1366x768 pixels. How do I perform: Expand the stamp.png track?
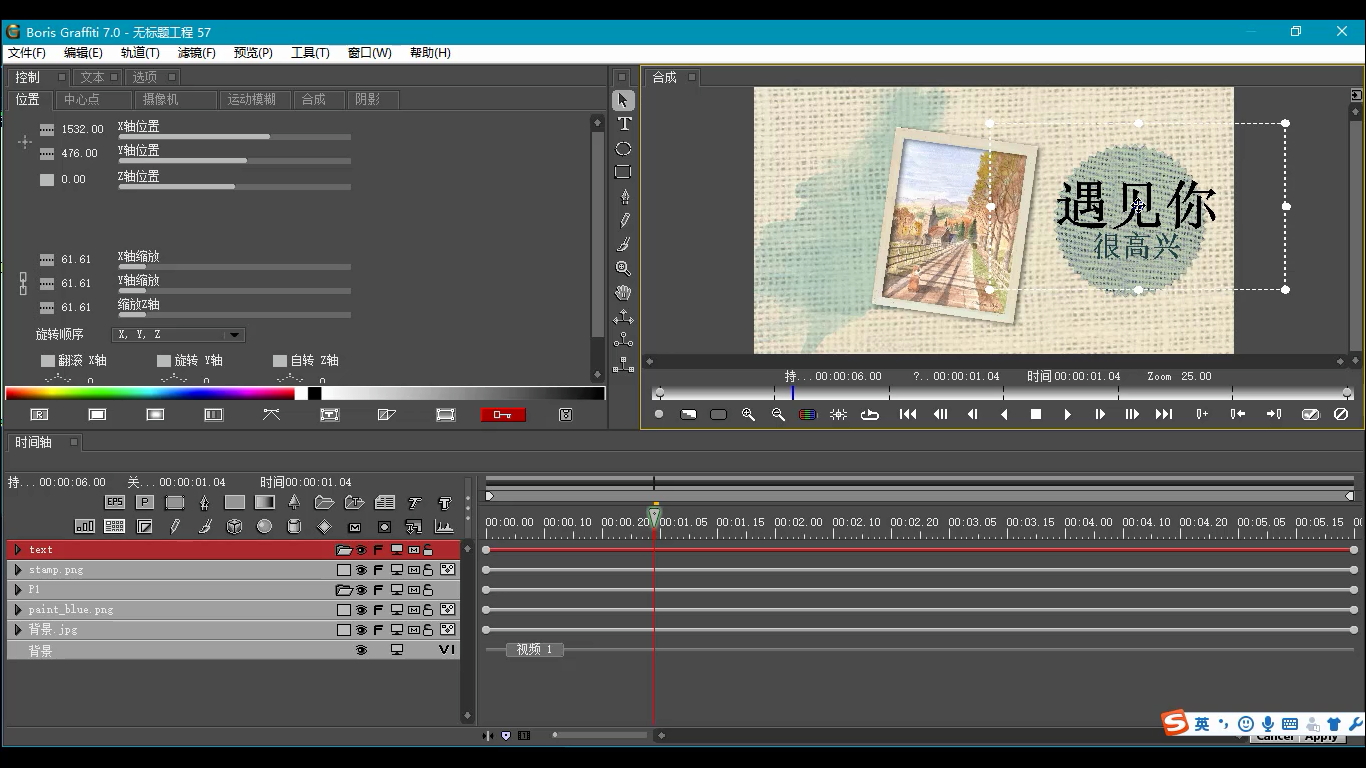[x=18, y=570]
